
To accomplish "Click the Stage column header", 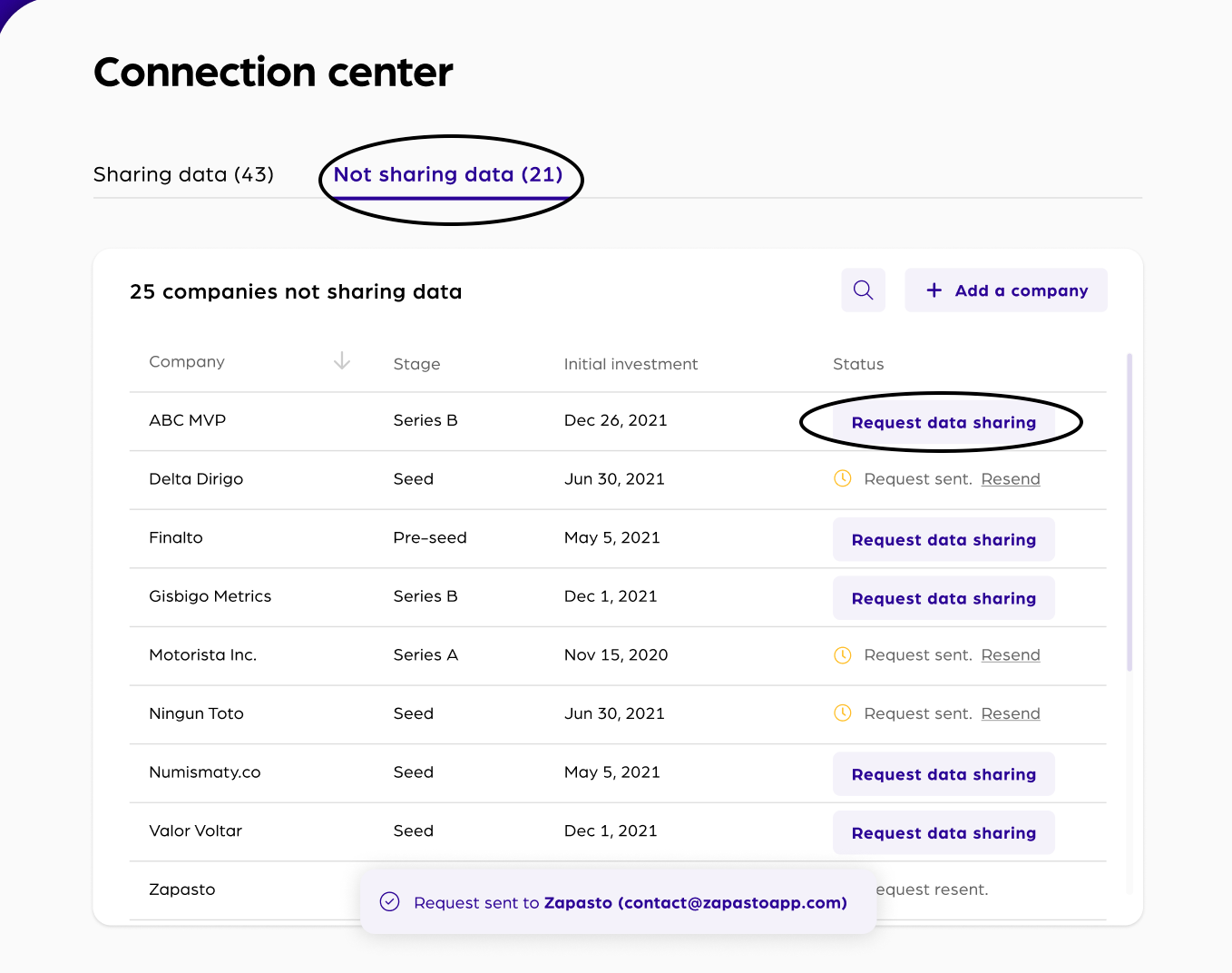I will pos(416,364).
